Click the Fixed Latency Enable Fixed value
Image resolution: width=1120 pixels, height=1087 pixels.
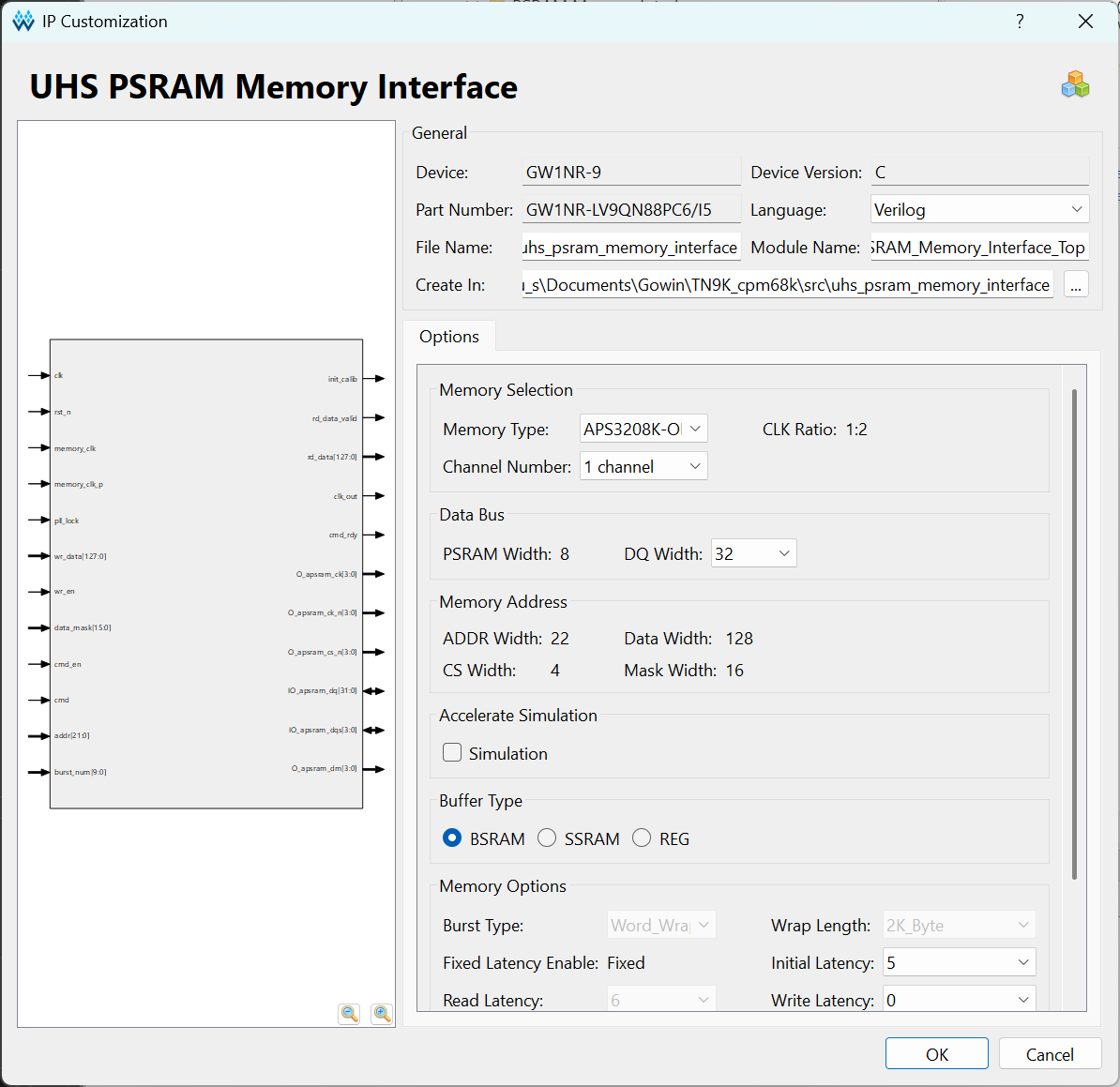626,962
